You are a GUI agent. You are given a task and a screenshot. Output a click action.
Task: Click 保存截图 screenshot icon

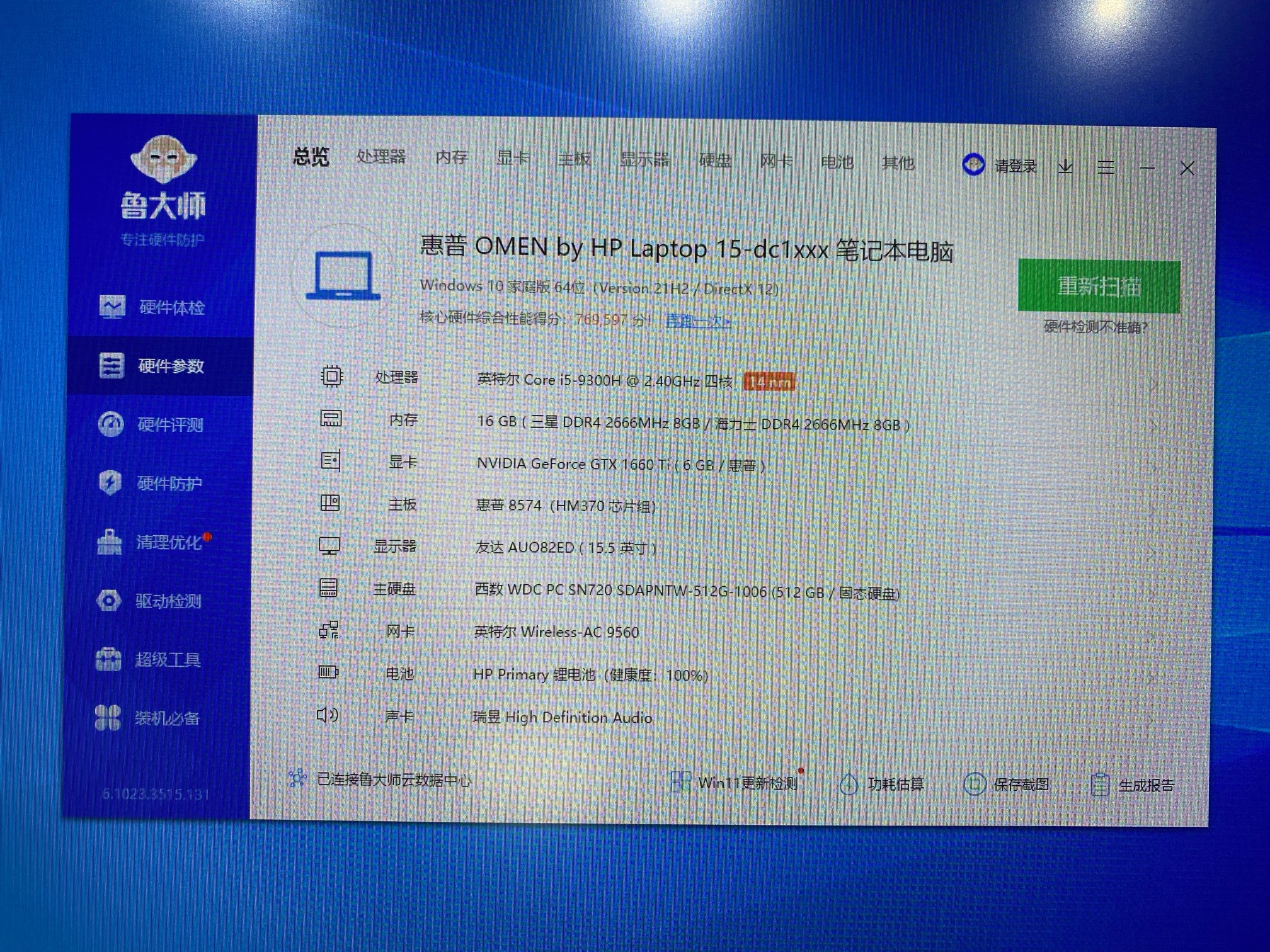pos(975,785)
